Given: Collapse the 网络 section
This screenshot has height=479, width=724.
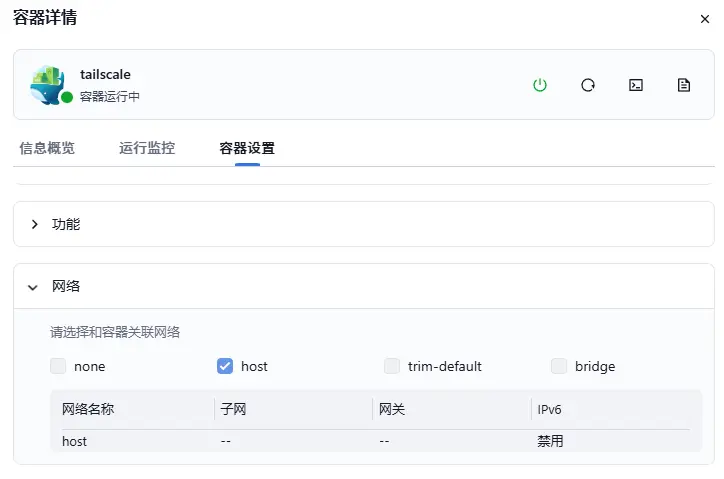Looking at the screenshot, I should click(33, 287).
